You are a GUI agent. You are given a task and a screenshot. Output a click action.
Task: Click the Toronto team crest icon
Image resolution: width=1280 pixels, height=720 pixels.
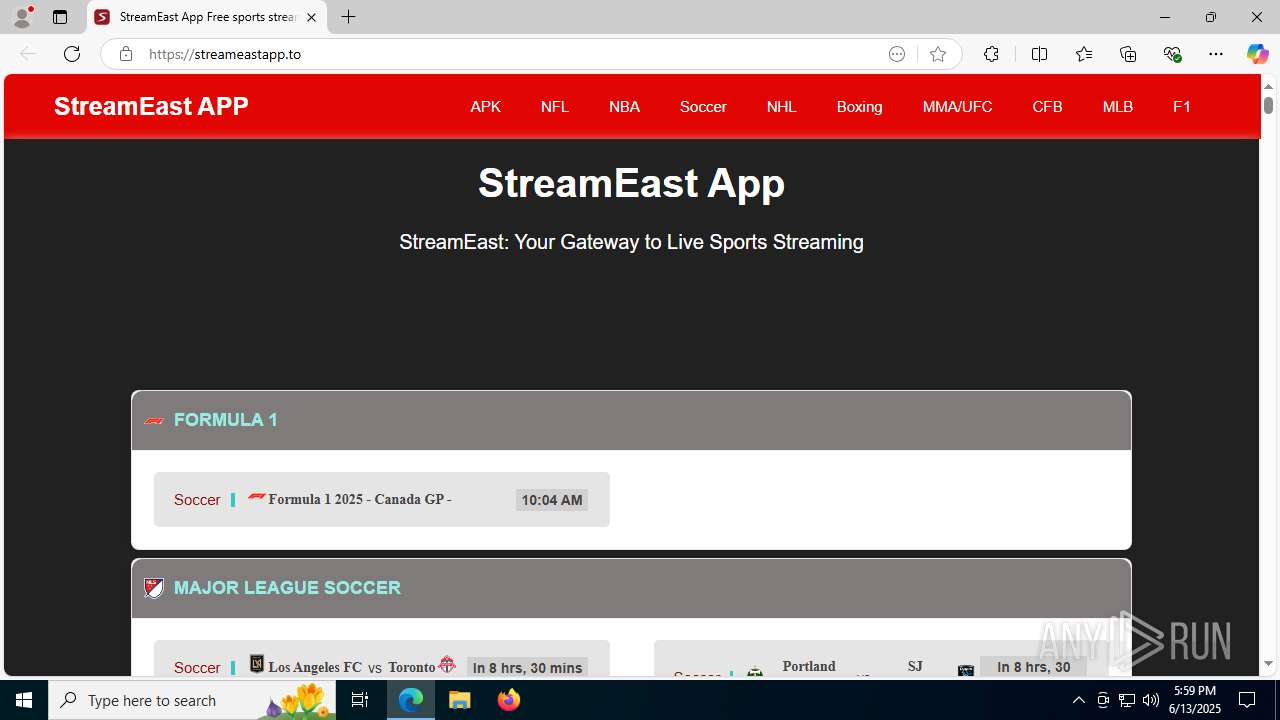[447, 665]
